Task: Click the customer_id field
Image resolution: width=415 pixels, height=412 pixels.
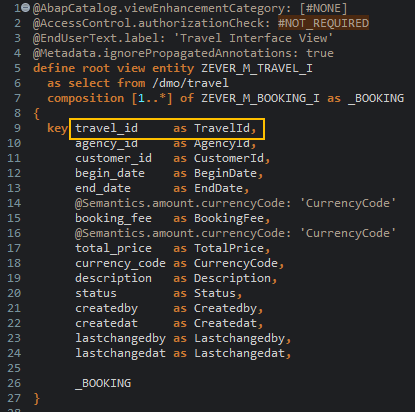Action: 113,158
